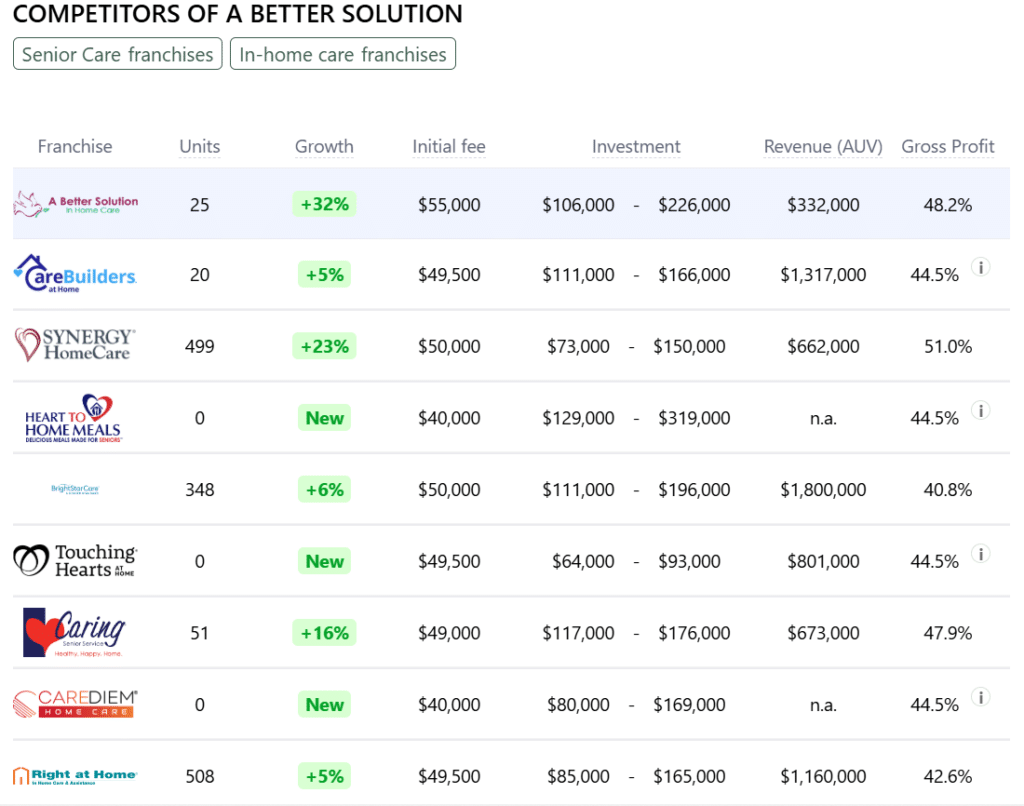Image resolution: width=1024 pixels, height=806 pixels.
Task: Click the $1,800,000 revenue value
Action: (824, 490)
